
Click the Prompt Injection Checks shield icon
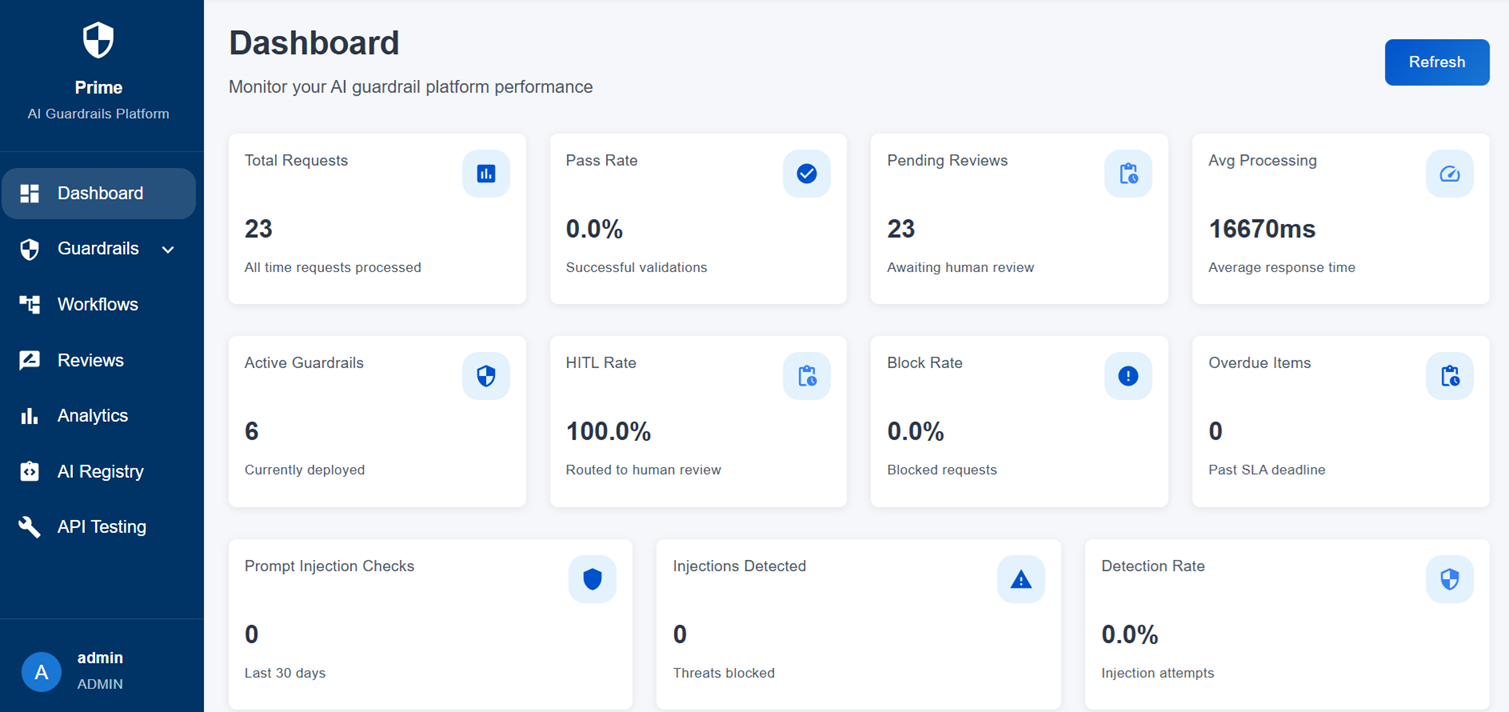click(592, 579)
